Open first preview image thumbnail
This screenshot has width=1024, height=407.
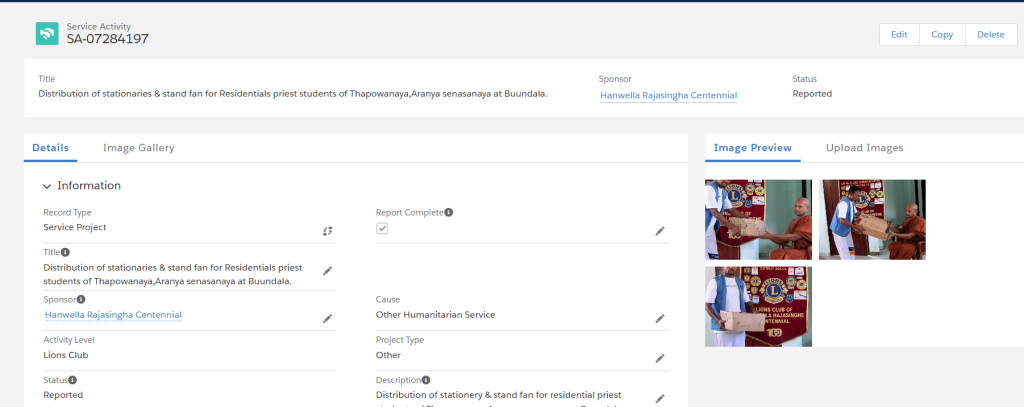point(758,220)
